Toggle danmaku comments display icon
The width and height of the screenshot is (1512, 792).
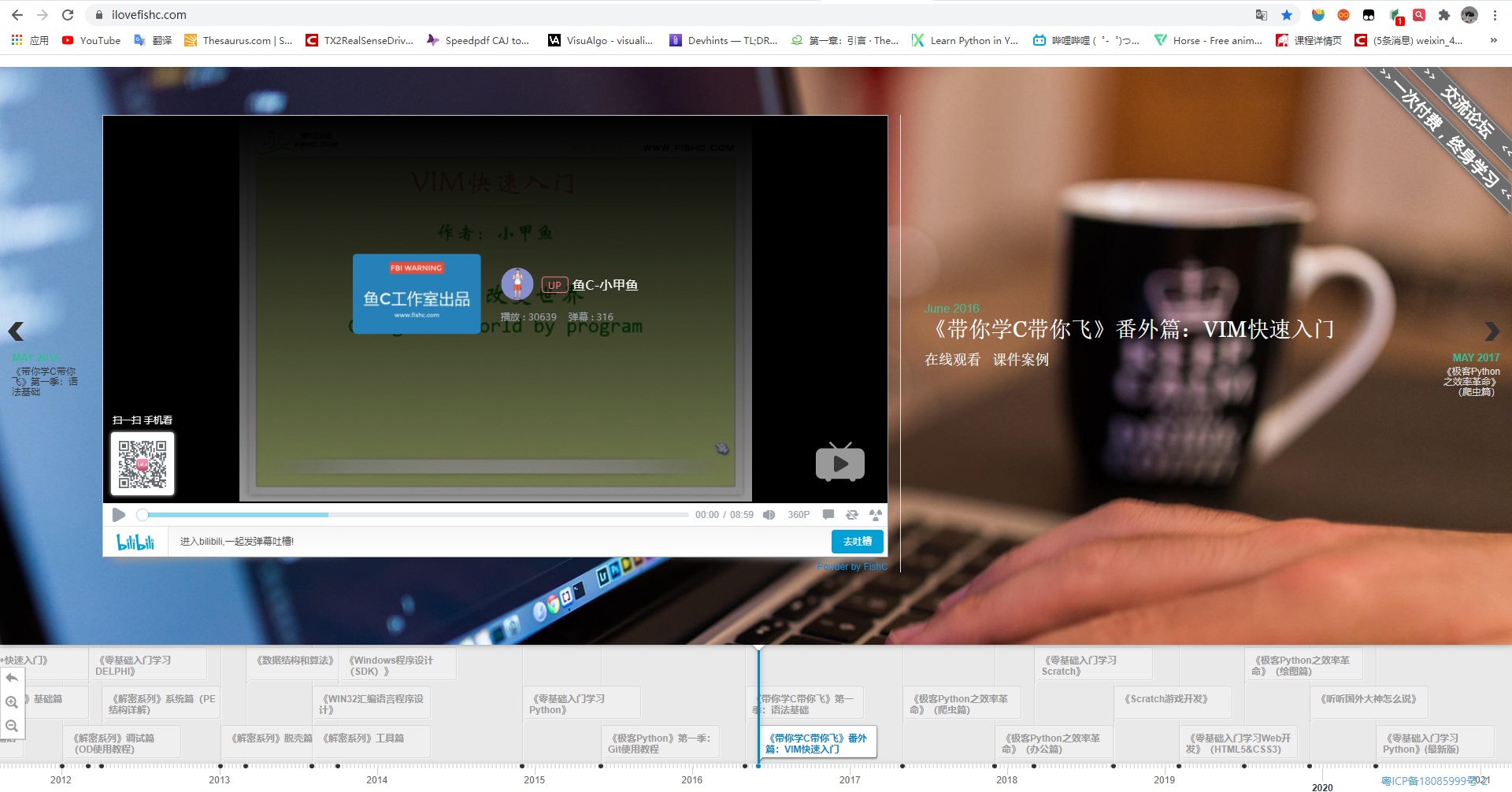pos(828,515)
